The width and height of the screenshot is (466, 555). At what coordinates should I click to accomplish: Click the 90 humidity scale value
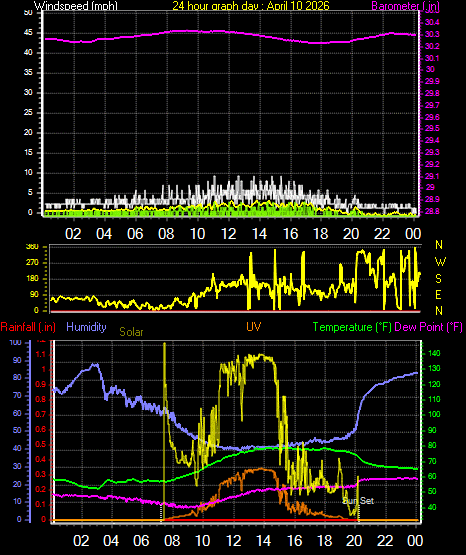pyautogui.click(x=17, y=360)
